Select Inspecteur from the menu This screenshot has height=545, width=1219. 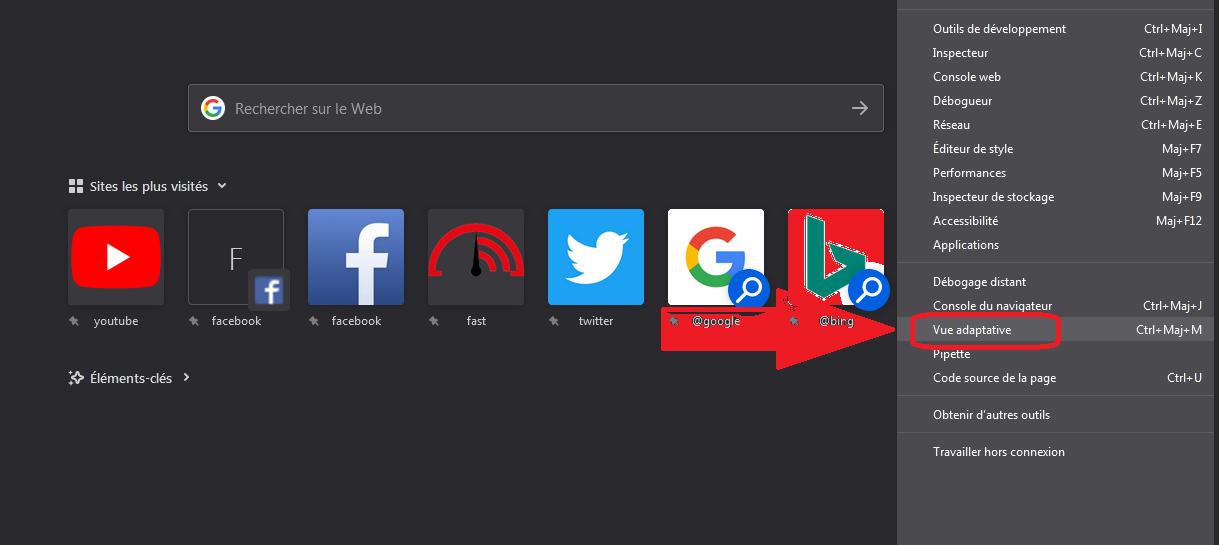[1058, 53]
